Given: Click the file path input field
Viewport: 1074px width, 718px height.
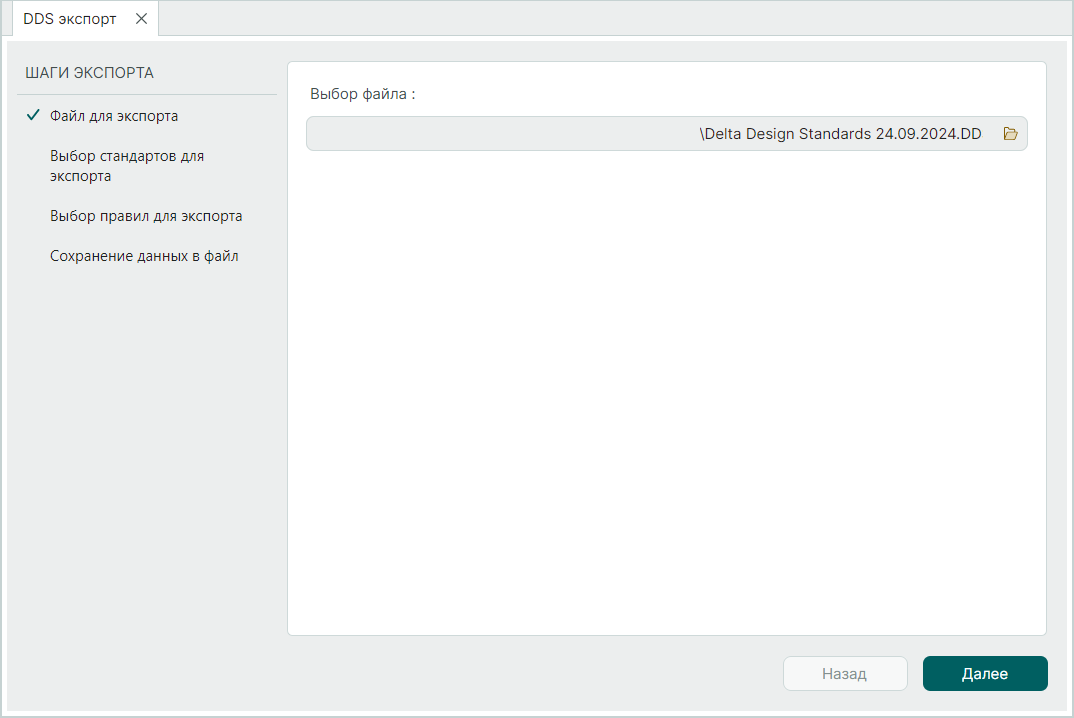Looking at the screenshot, I should click(666, 134).
